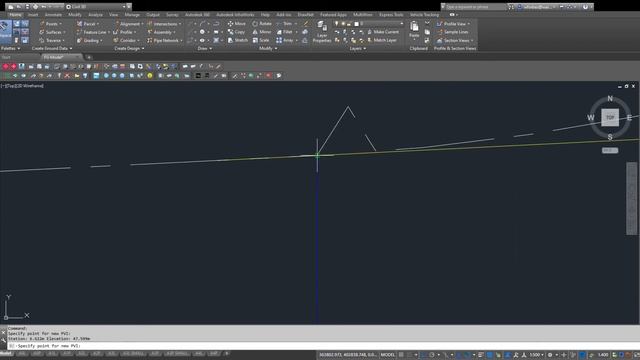Open the Intersections dropdown
This screenshot has width=640, height=360.
click(x=164, y=24)
